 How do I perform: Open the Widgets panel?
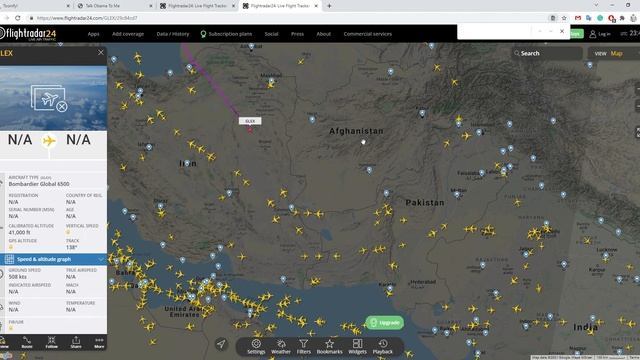[x=357, y=346]
